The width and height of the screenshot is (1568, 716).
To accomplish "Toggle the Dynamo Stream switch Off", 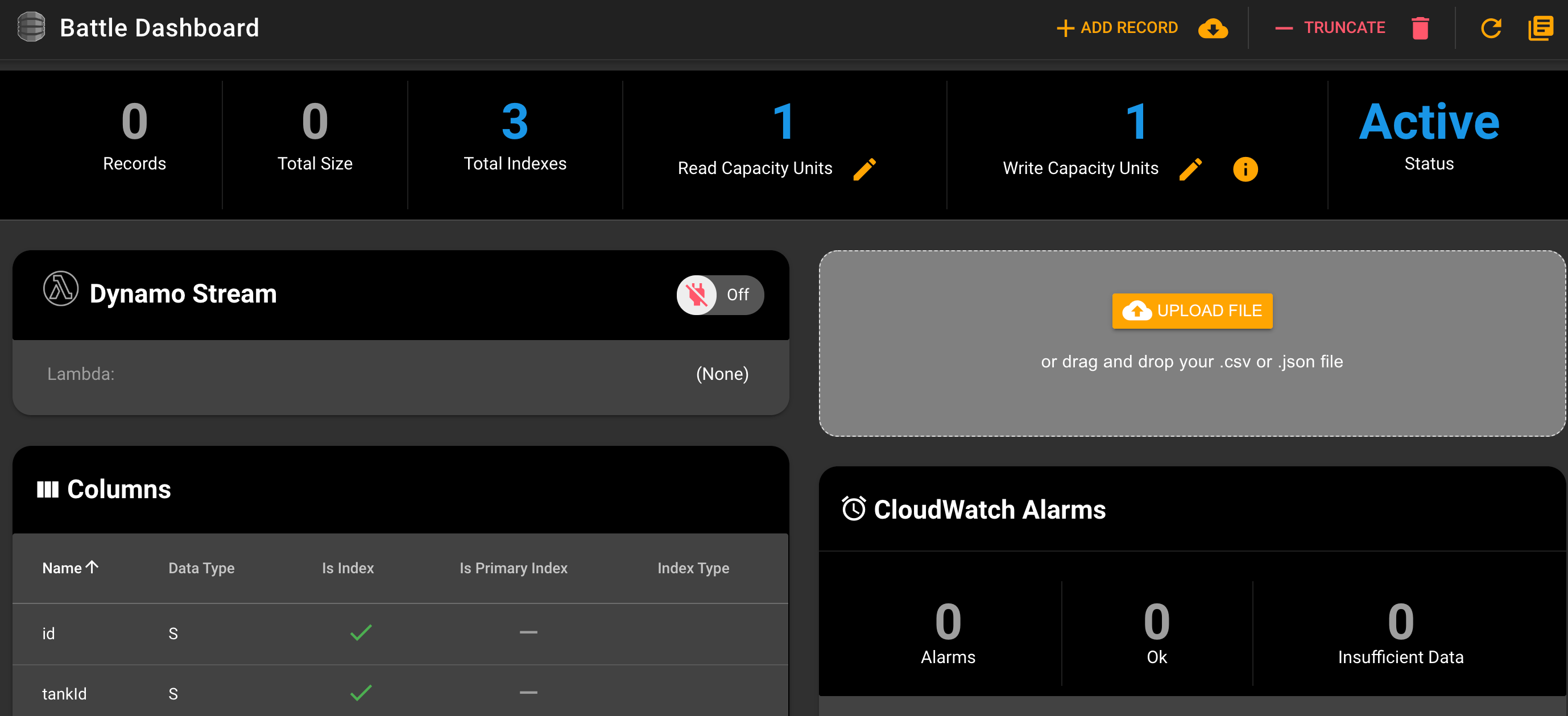I will (x=717, y=293).
